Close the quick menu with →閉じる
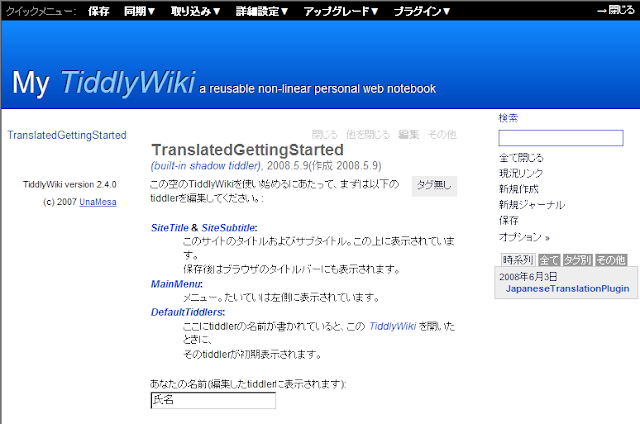 tap(616, 10)
